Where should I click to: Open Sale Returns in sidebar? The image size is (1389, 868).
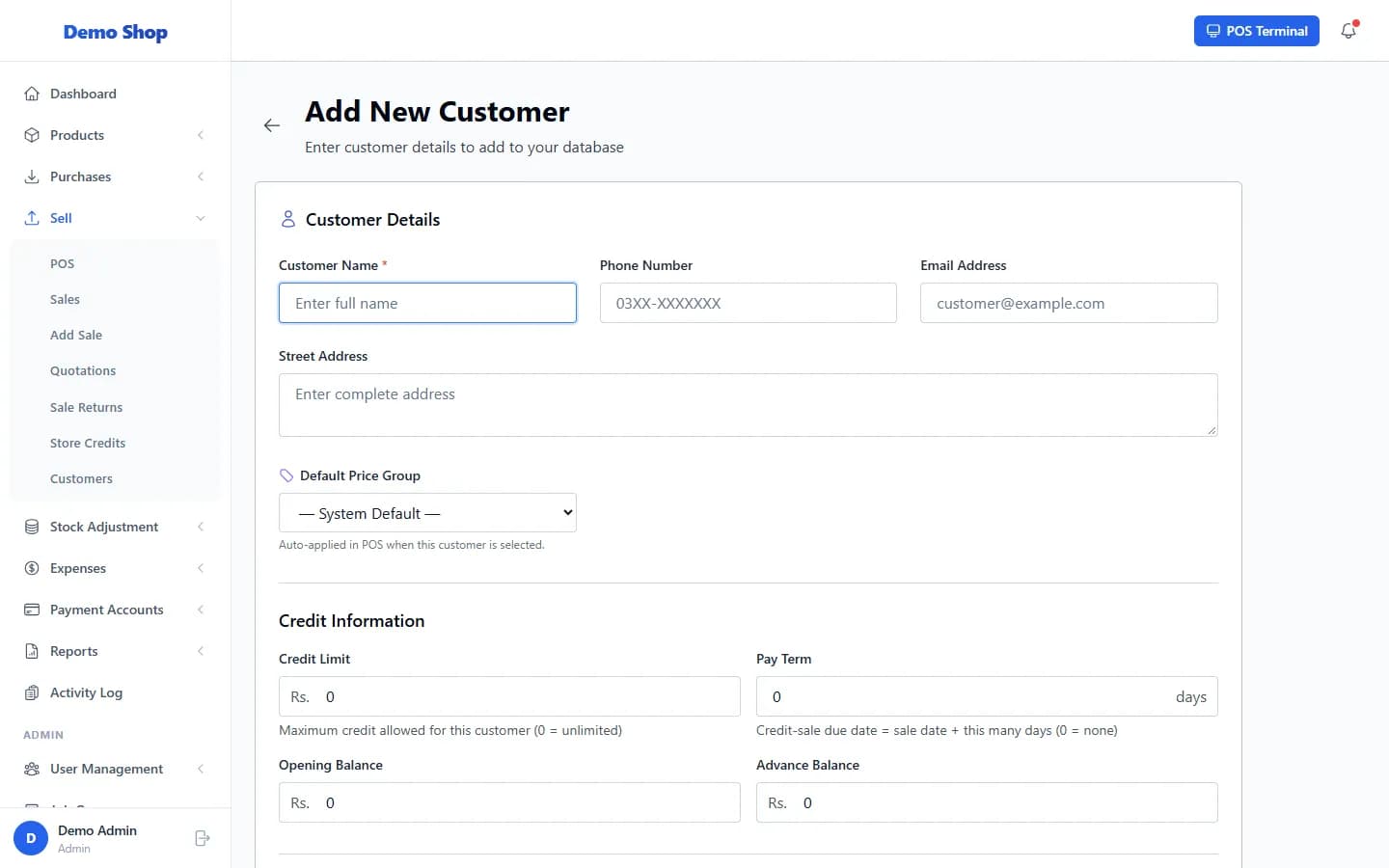86,407
